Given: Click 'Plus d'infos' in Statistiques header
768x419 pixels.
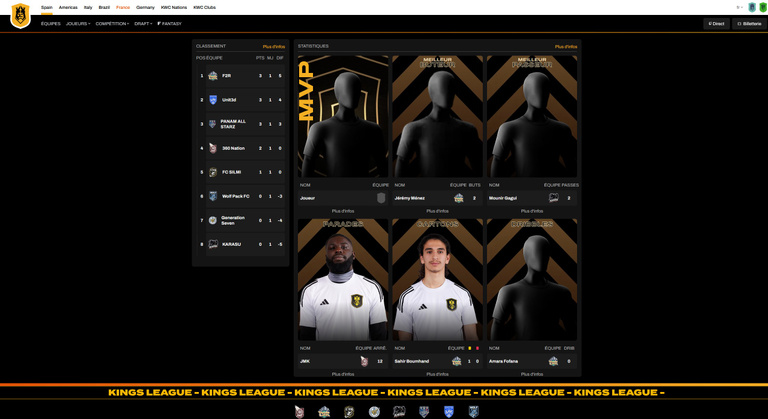Looking at the screenshot, I should click(x=566, y=47).
